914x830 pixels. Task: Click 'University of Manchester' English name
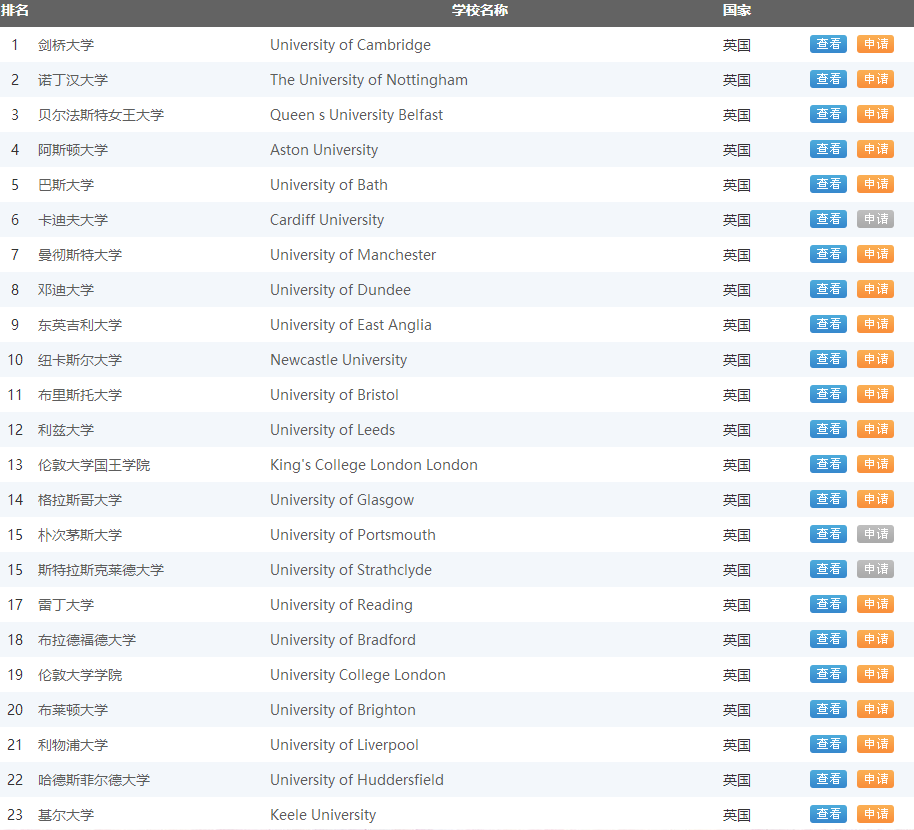353,255
